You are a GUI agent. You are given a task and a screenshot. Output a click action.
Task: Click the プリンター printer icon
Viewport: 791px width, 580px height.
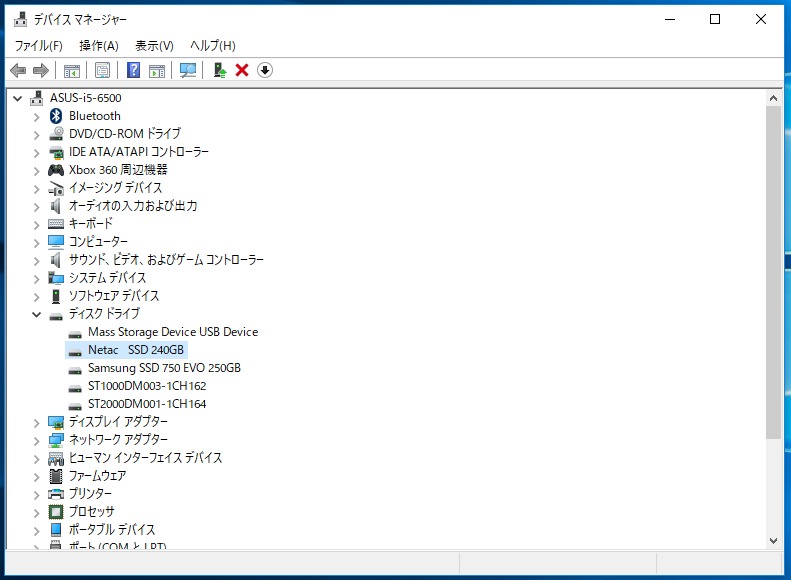pyautogui.click(x=56, y=494)
